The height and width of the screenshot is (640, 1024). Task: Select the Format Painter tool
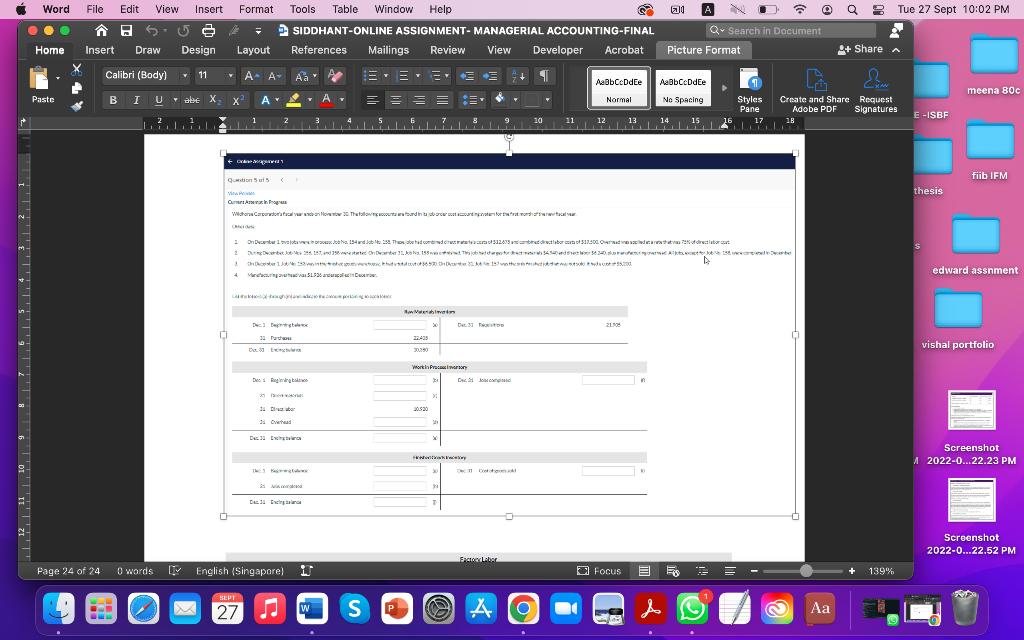pyautogui.click(x=75, y=107)
